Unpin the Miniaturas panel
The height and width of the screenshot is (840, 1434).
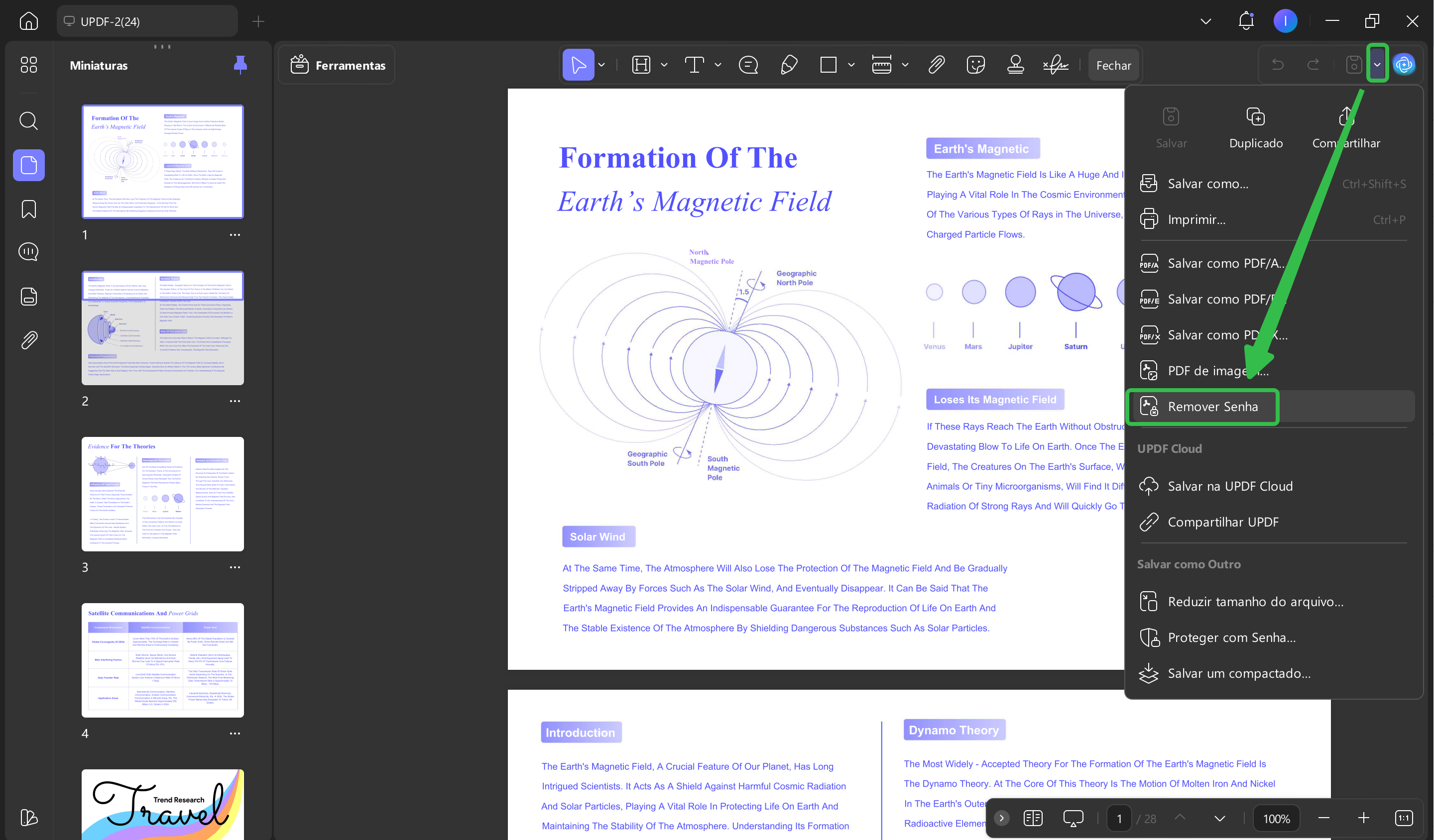tap(240, 65)
